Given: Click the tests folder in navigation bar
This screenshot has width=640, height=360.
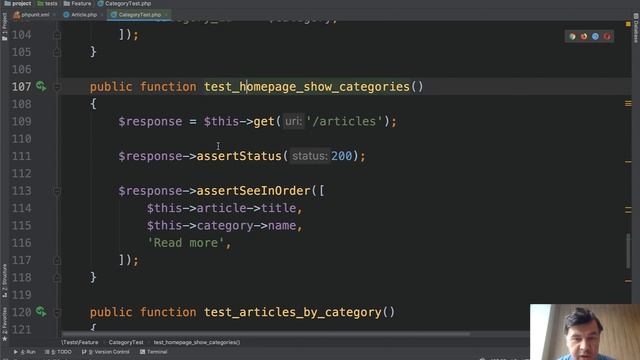Looking at the screenshot, I should coord(47,3).
